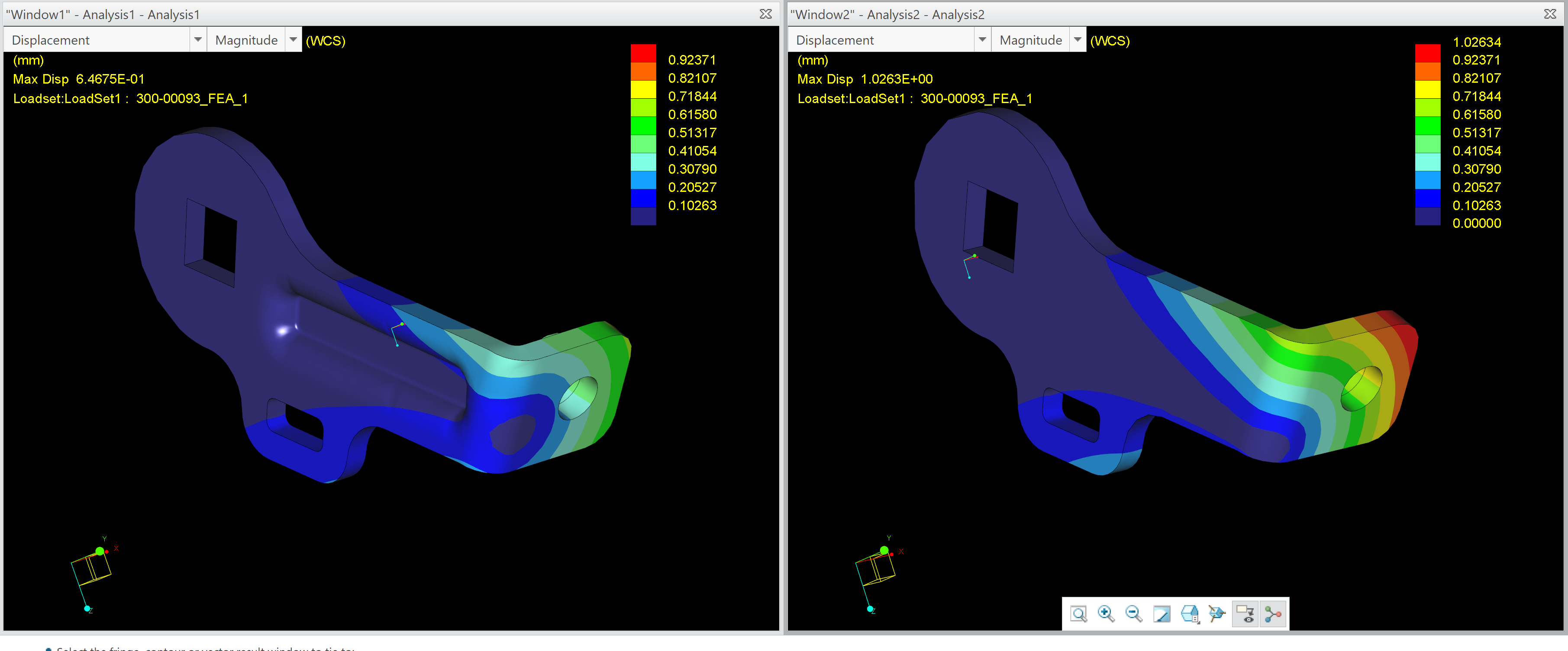Click the Loadset:LoadSet1 text in Window2
The width and height of the screenshot is (1568, 651).
(914, 99)
